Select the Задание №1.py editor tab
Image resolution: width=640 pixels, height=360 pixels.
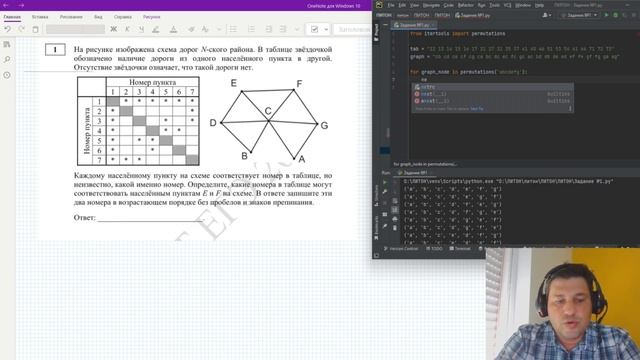point(414,25)
